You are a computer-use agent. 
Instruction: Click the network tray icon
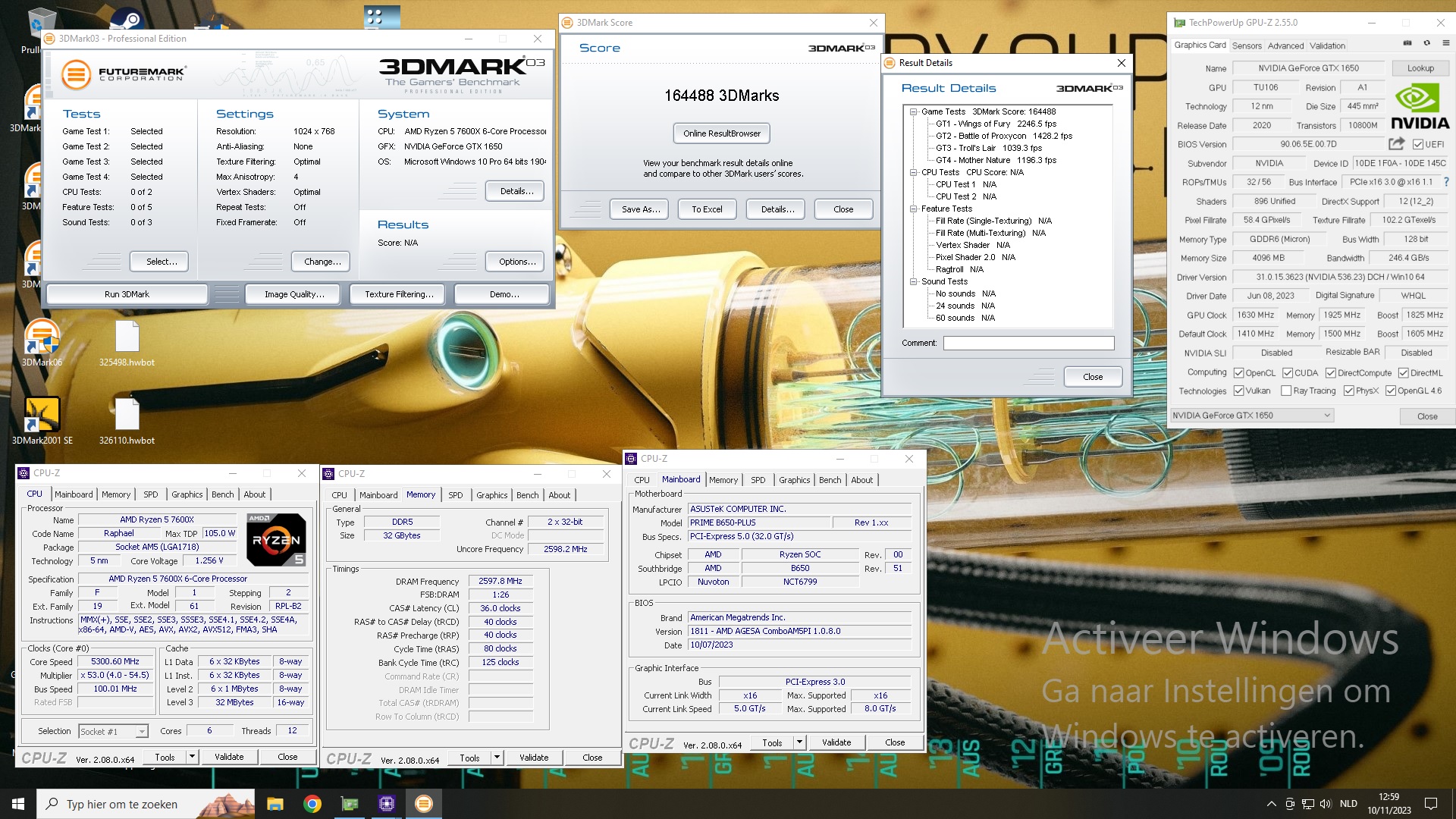coord(1308,804)
